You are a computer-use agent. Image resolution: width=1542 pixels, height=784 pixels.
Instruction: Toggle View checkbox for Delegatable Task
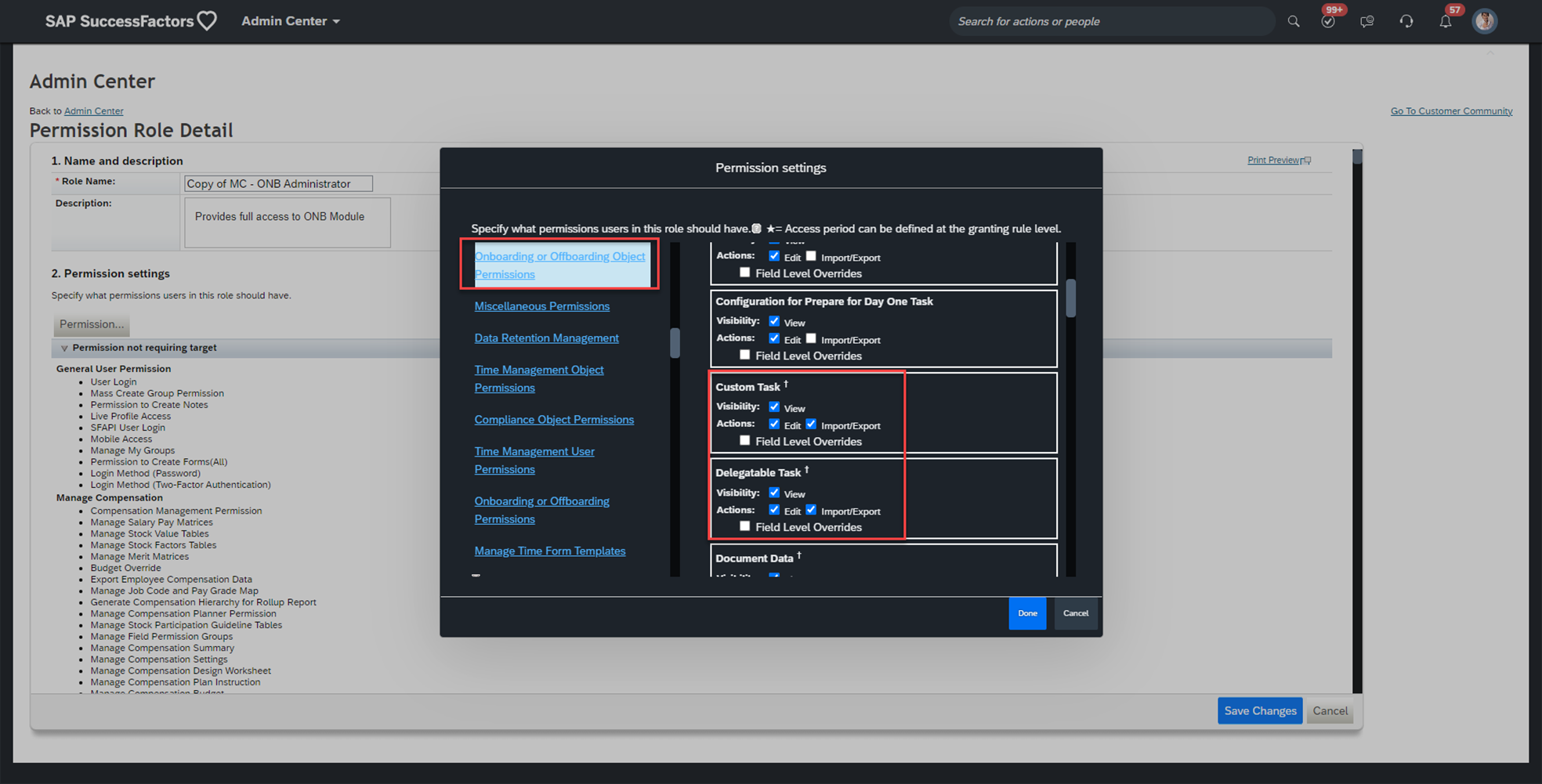774,493
